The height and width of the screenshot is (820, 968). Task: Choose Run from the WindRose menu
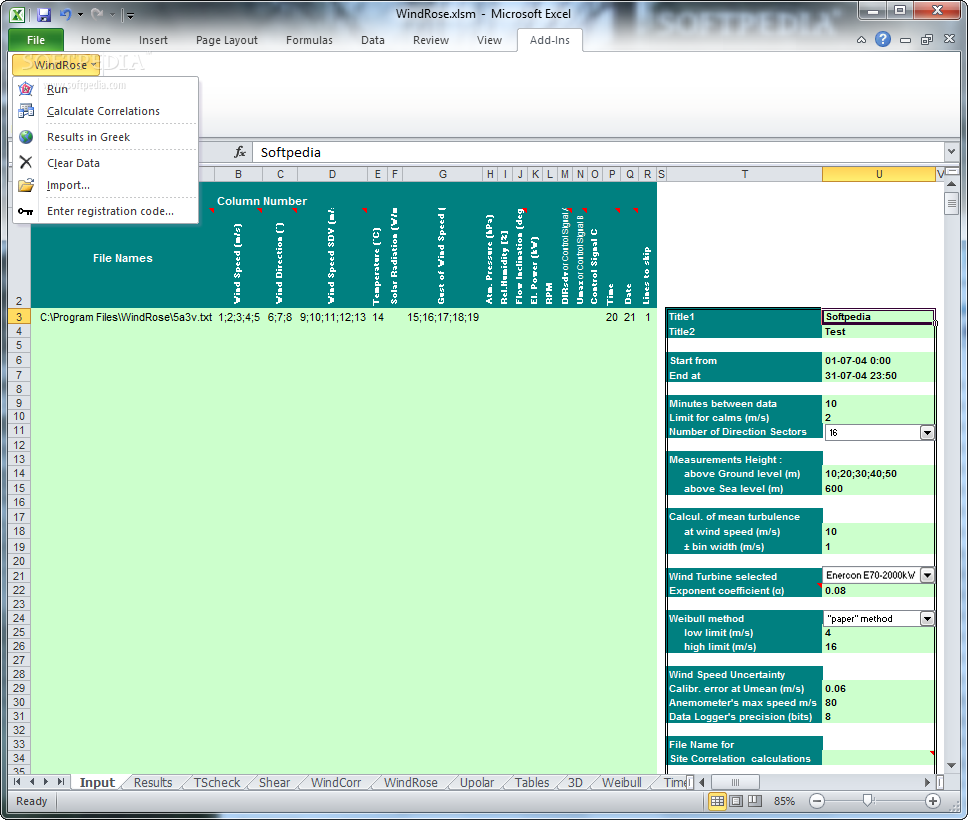(x=105, y=89)
